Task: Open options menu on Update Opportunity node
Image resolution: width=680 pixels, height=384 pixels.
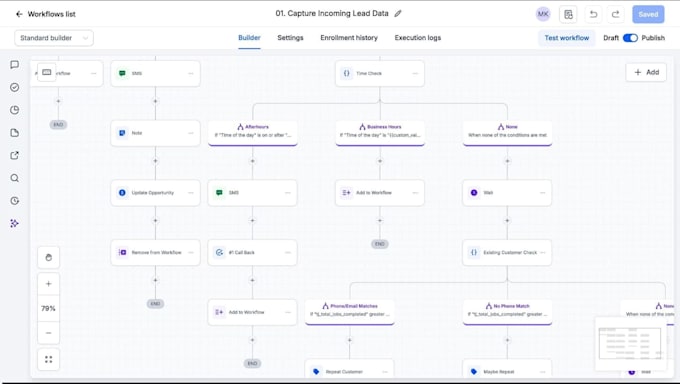Action: point(191,193)
